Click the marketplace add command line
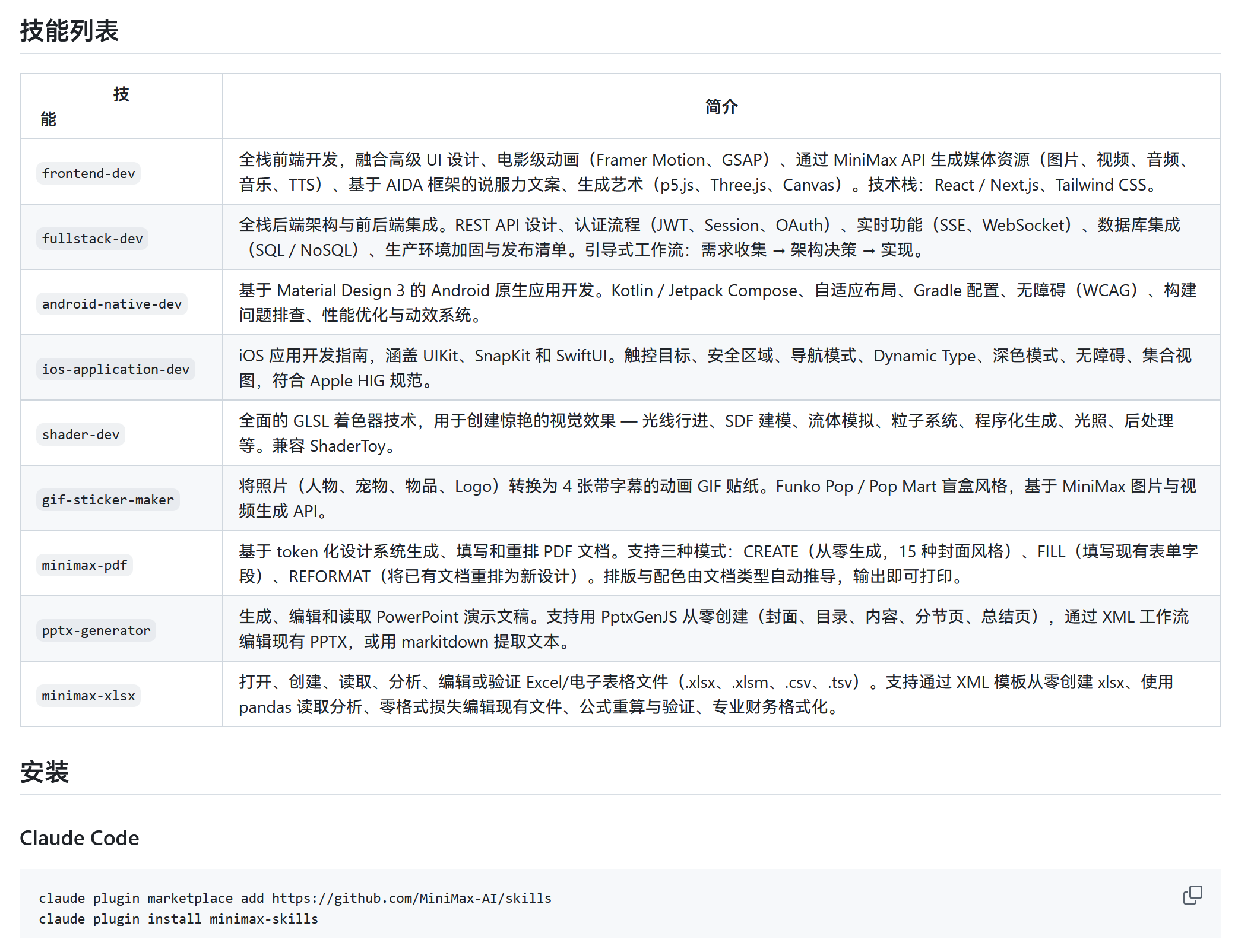Viewport: 1238px width, 952px height. pos(295,898)
